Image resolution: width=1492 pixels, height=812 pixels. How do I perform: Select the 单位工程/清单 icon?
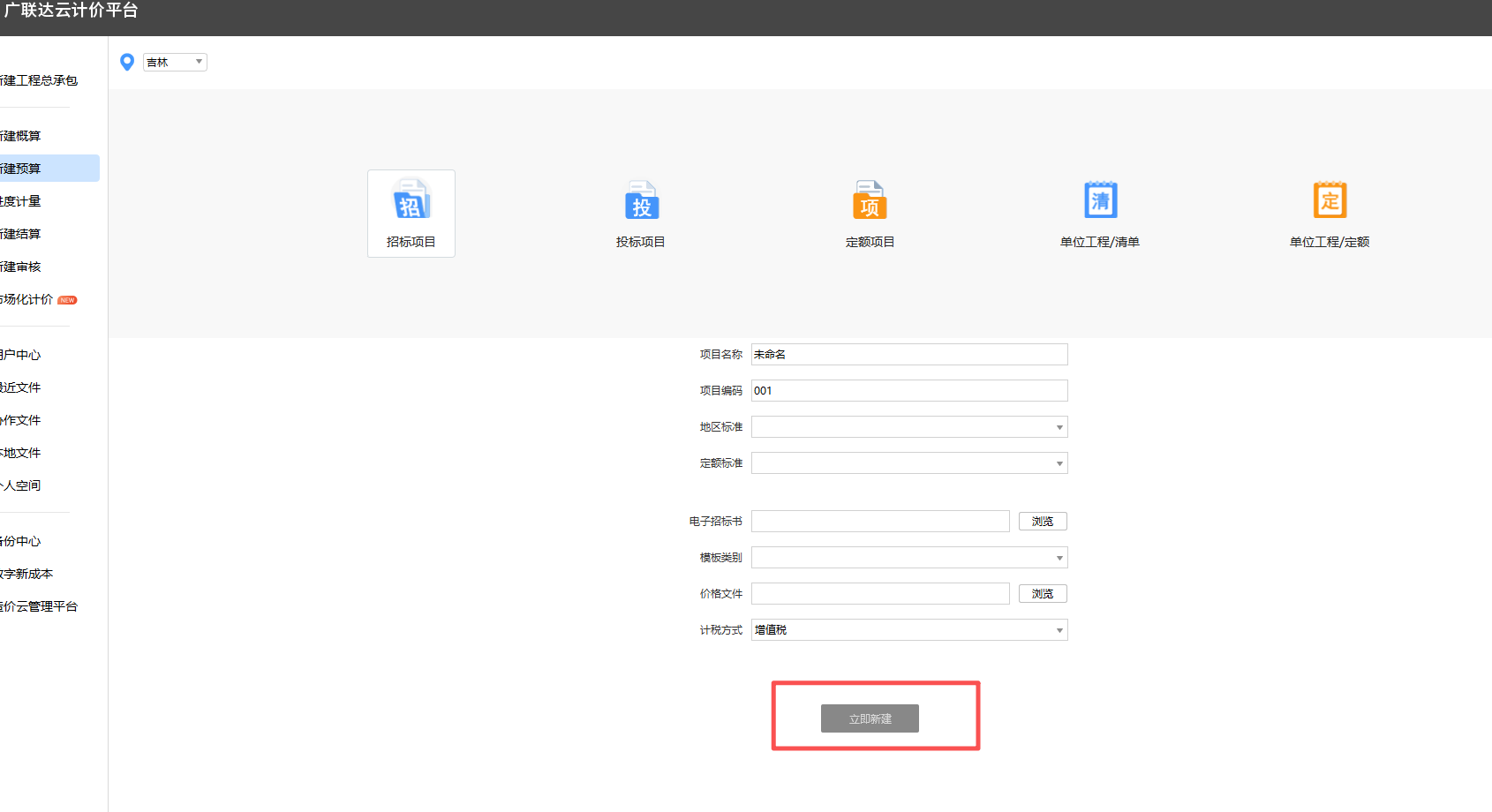[1099, 212]
